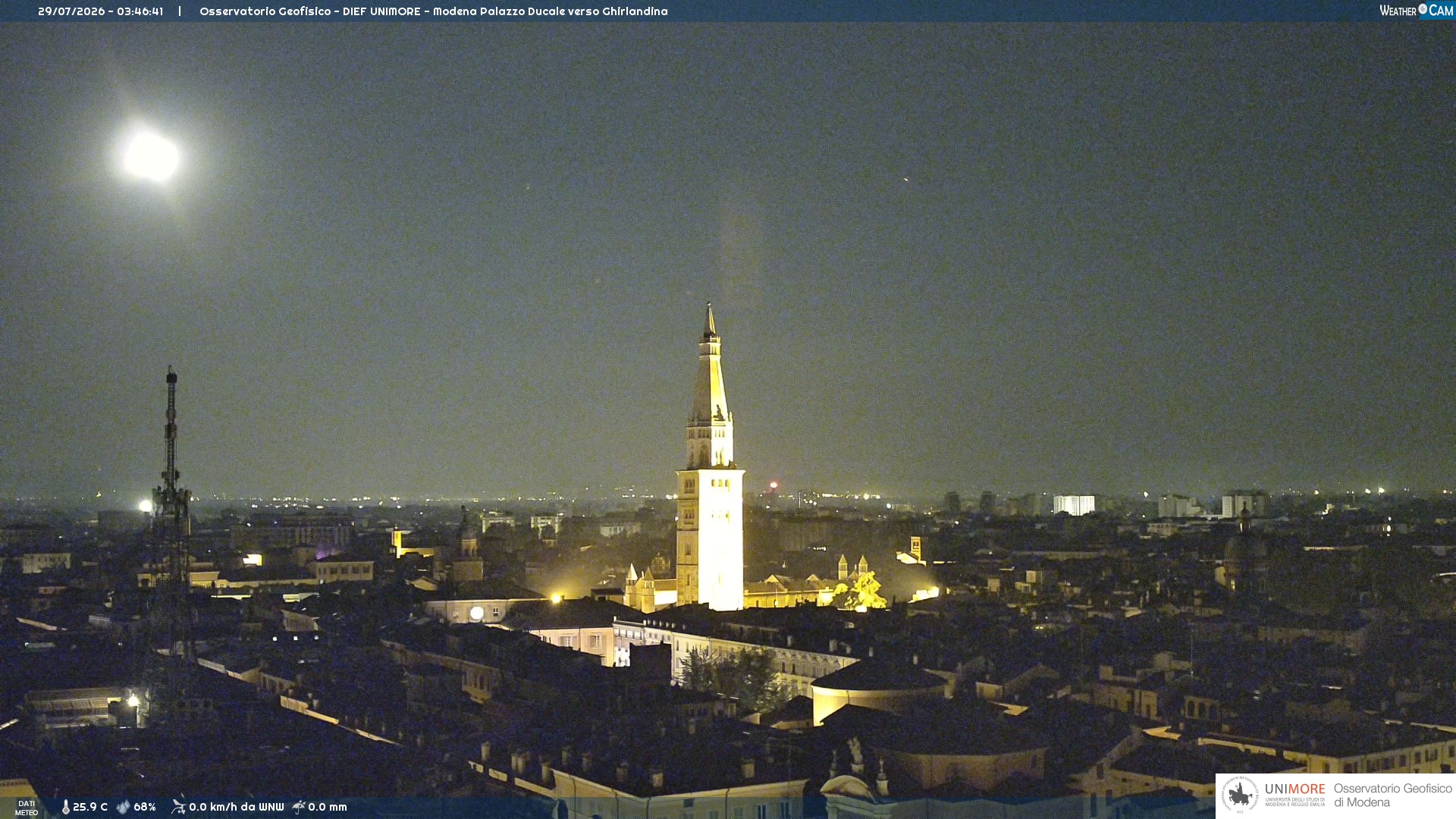Click the UNIMORE university seal icon

1240,795
